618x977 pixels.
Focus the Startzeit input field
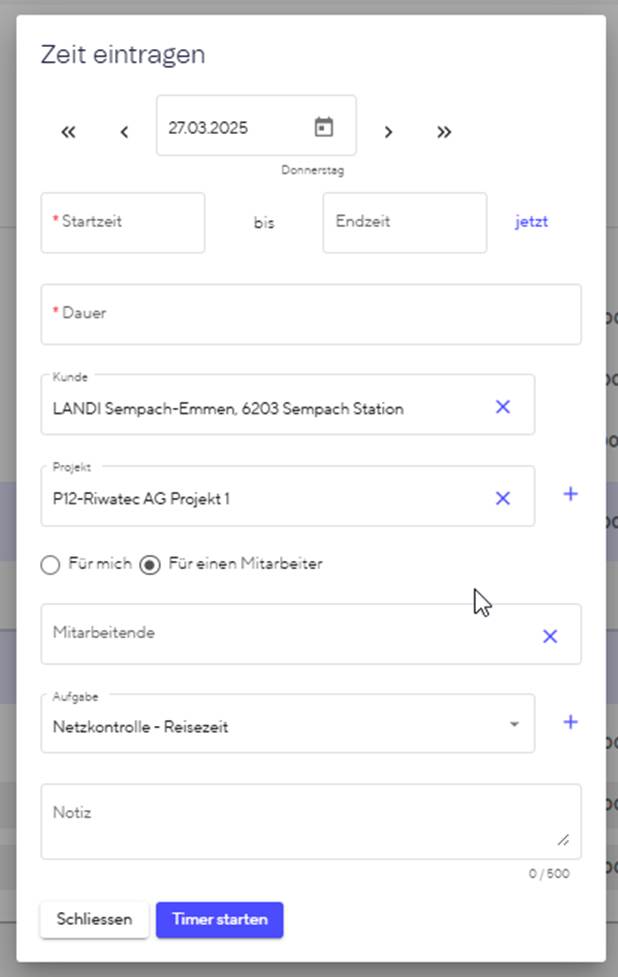coord(123,223)
